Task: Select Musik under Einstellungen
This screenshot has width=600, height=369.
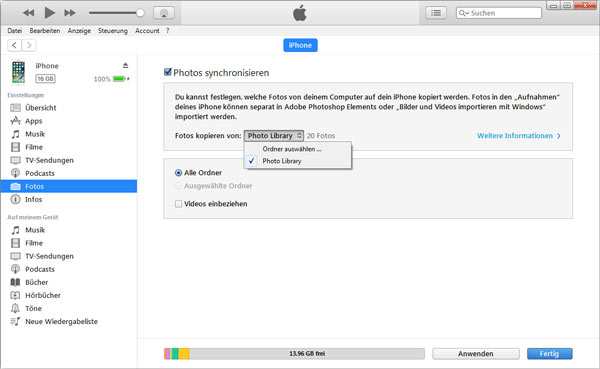Action: point(69,134)
